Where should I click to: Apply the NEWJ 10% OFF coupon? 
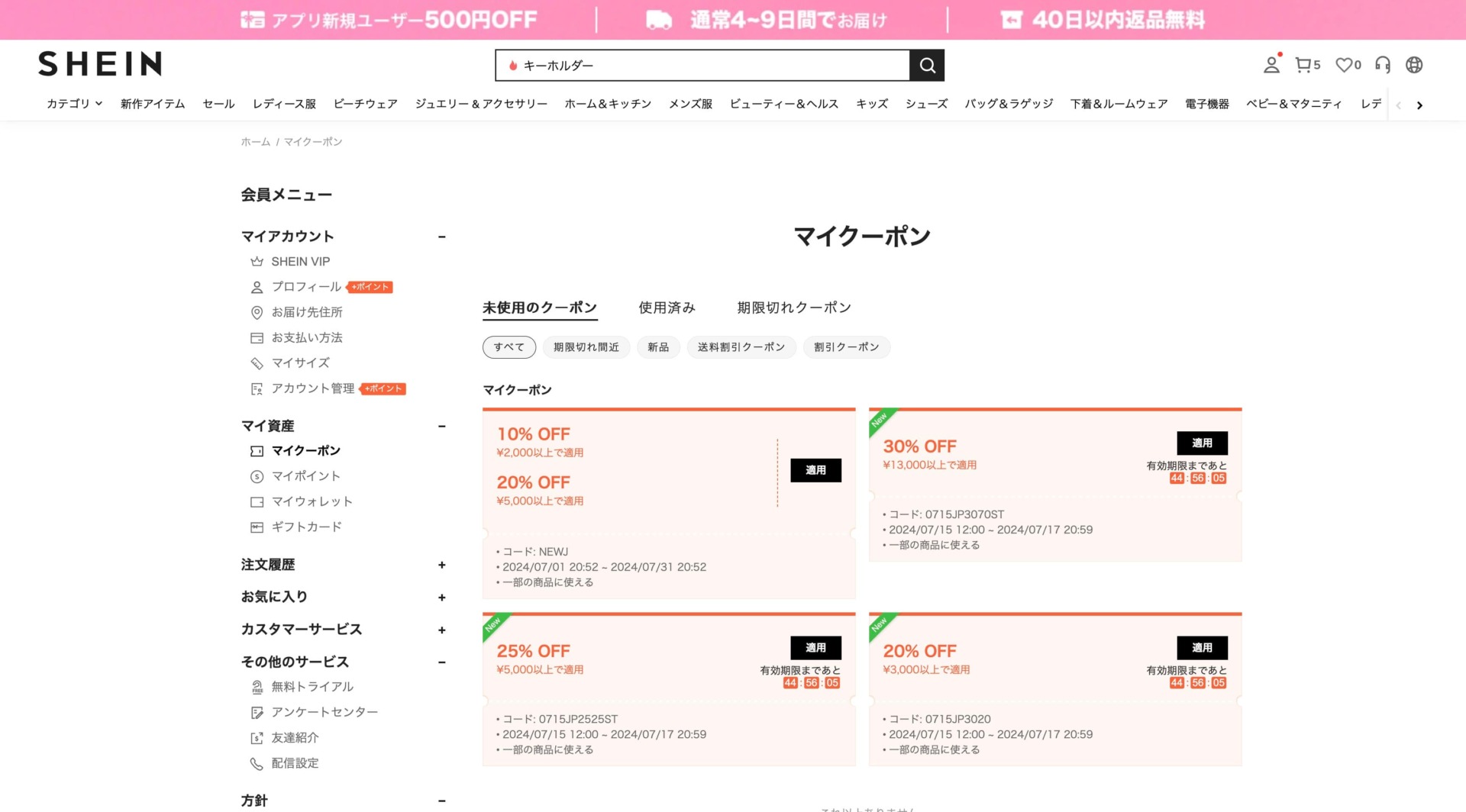815,470
